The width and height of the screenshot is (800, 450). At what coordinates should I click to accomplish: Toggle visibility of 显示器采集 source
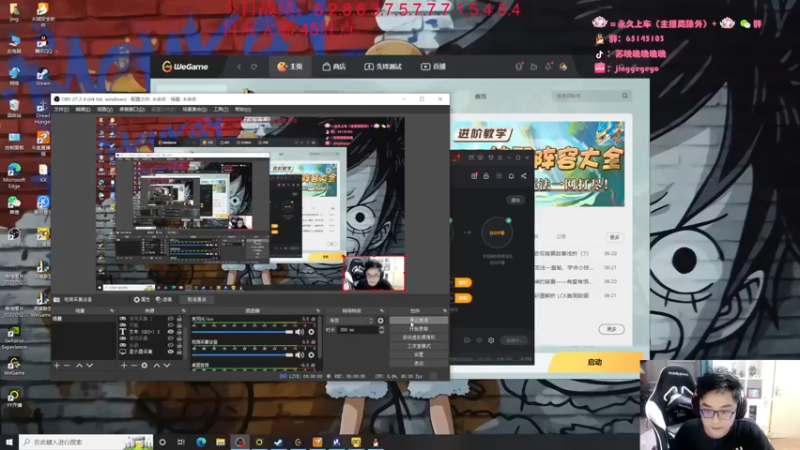[x=171, y=352]
